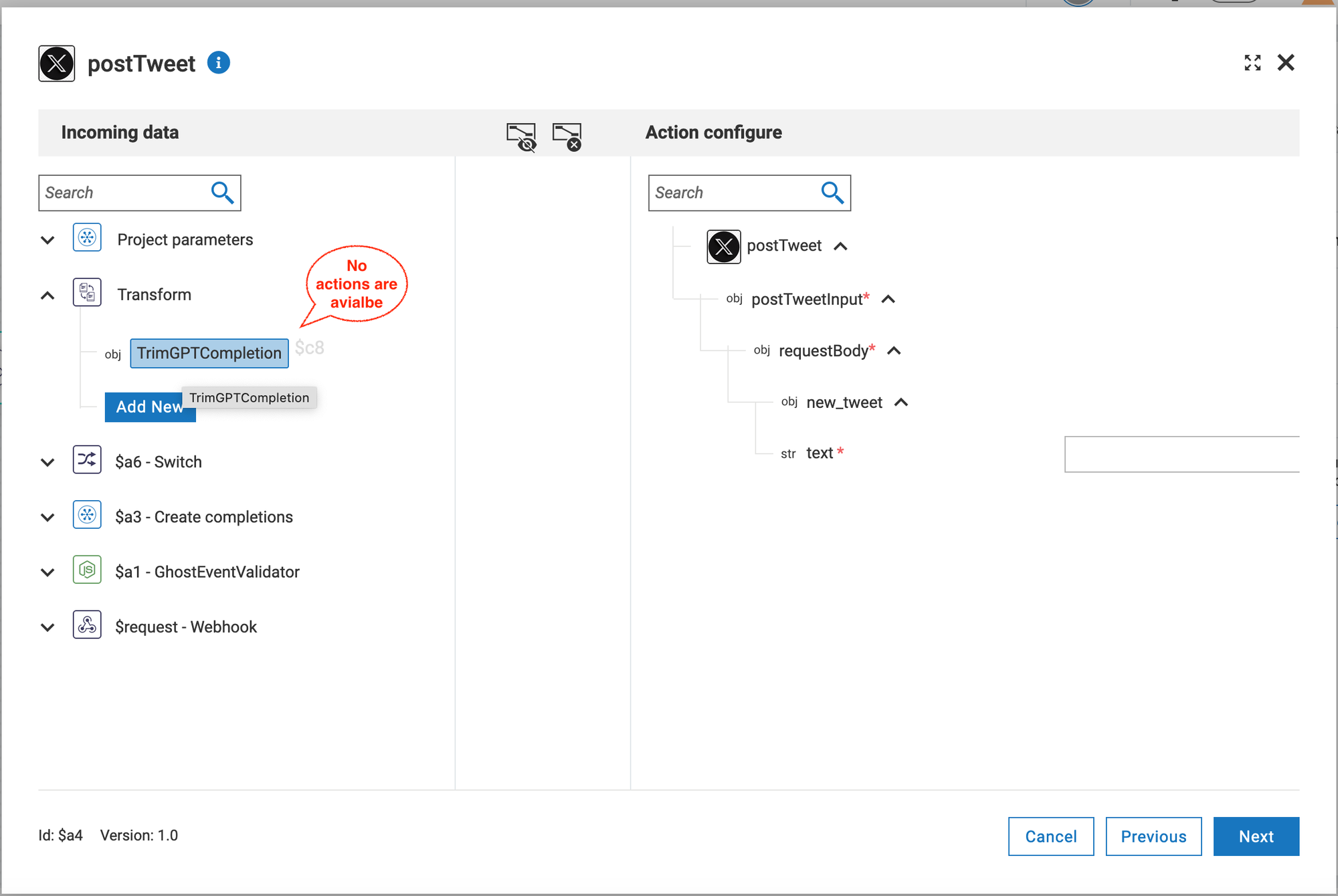Click the Switch action icon
Image resolution: width=1338 pixels, height=896 pixels.
click(x=87, y=460)
